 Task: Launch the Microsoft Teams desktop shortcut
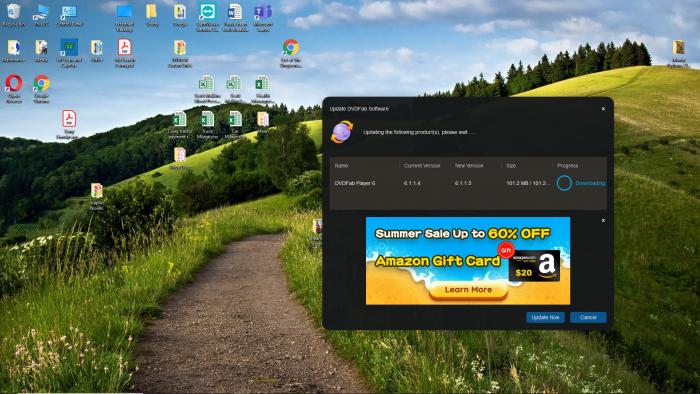tap(263, 17)
